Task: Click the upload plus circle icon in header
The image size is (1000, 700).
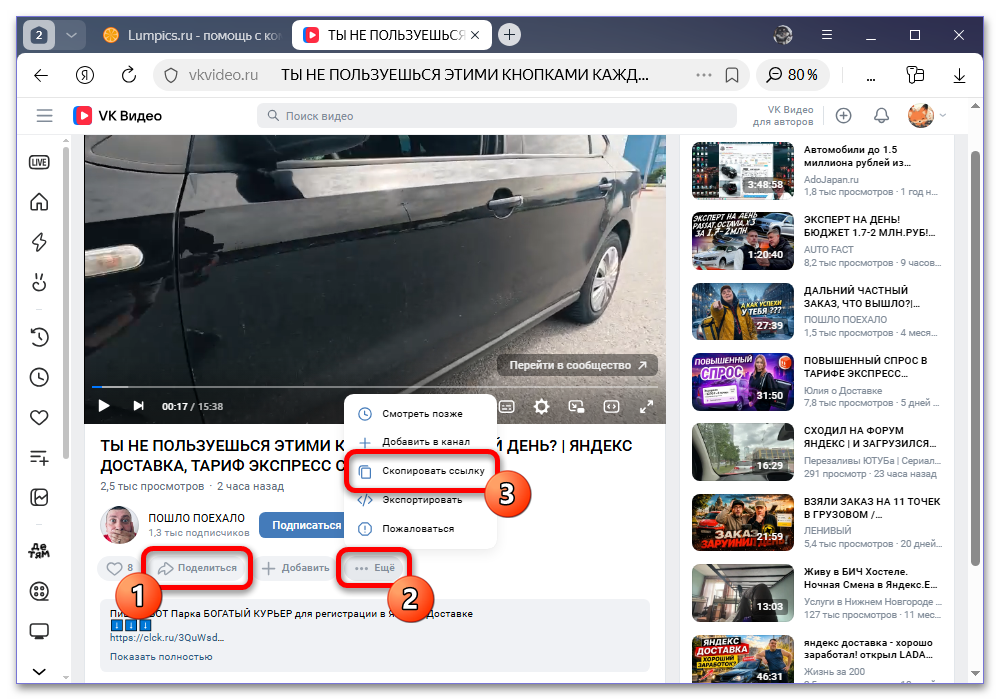Action: tap(843, 115)
